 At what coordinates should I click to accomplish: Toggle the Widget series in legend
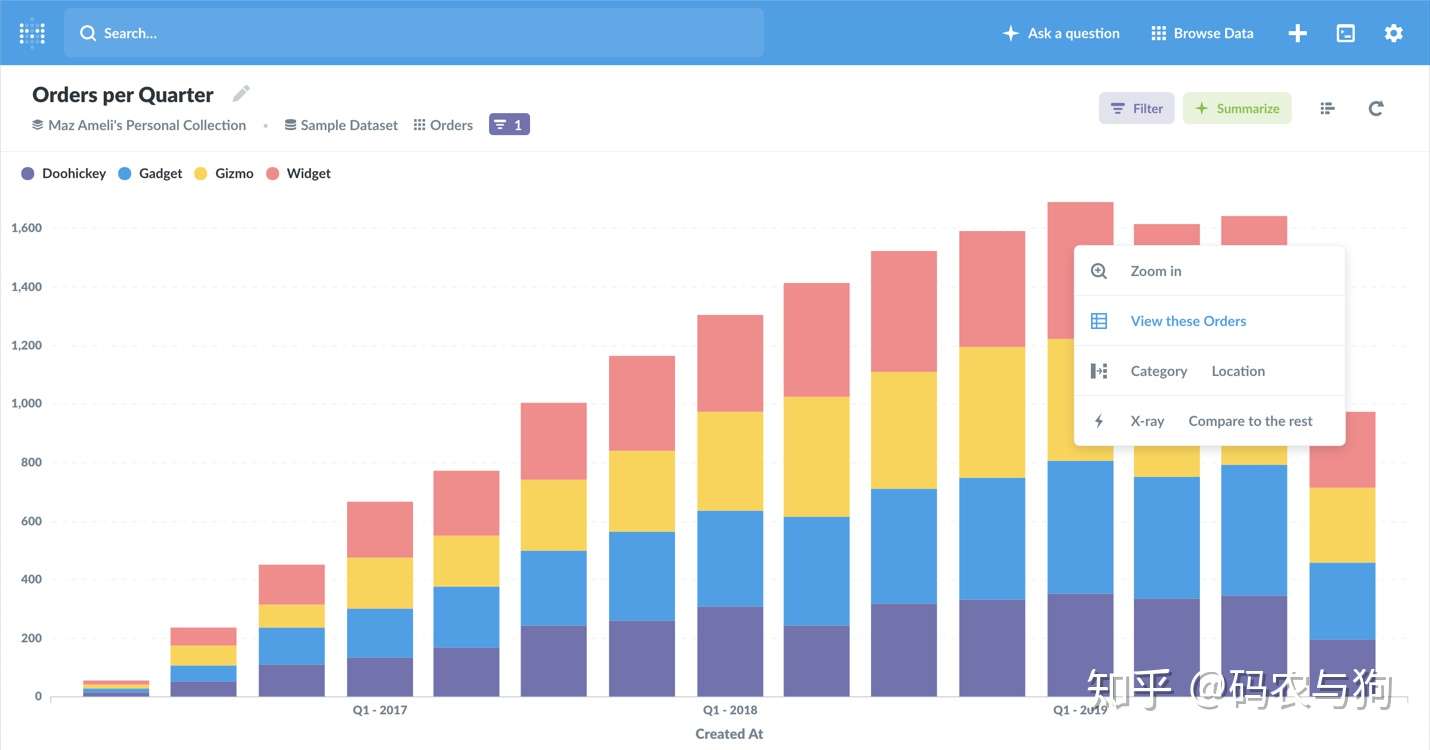coord(299,173)
